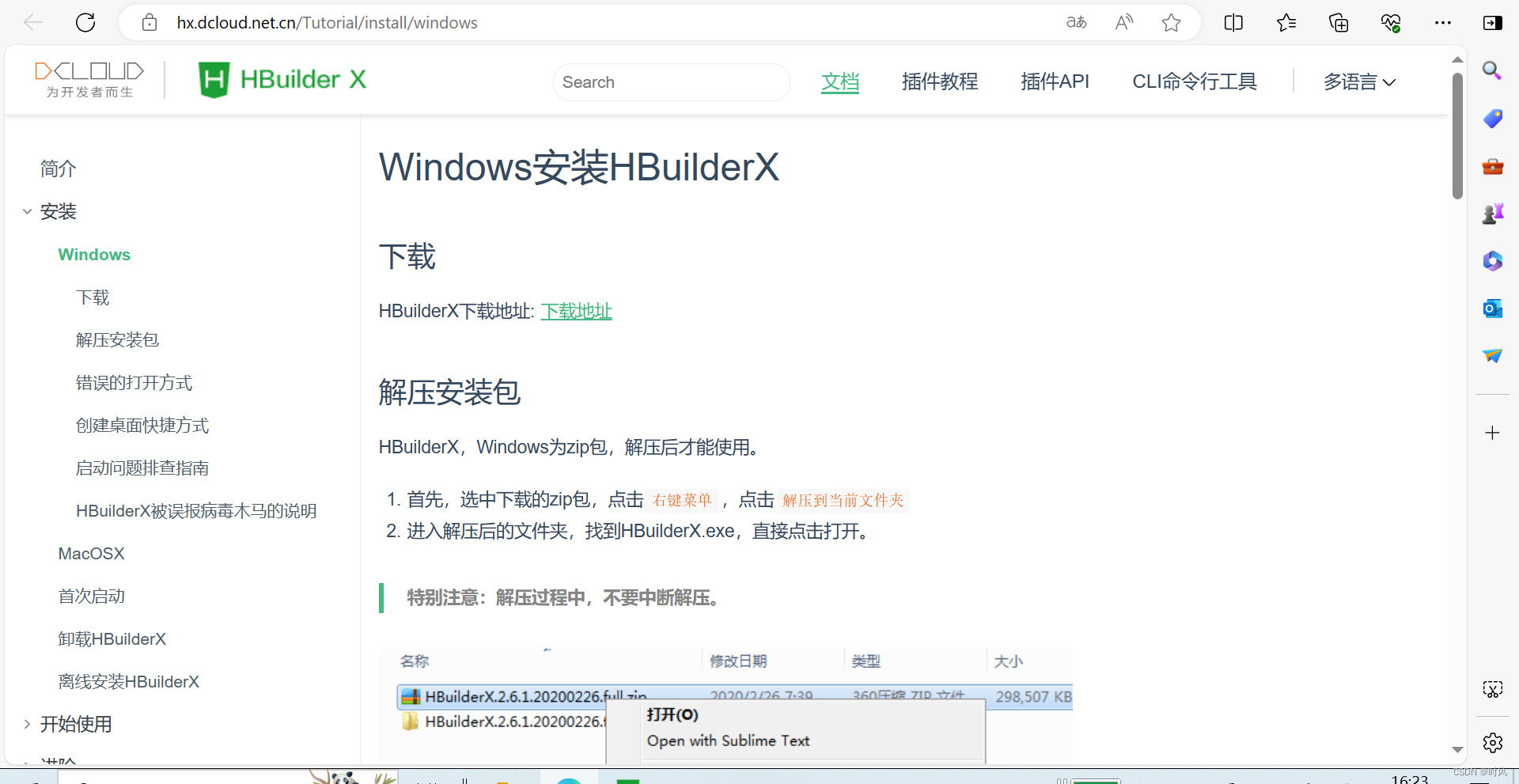Go to 下载 section in sidebar
The width and height of the screenshot is (1519, 784).
(x=93, y=297)
